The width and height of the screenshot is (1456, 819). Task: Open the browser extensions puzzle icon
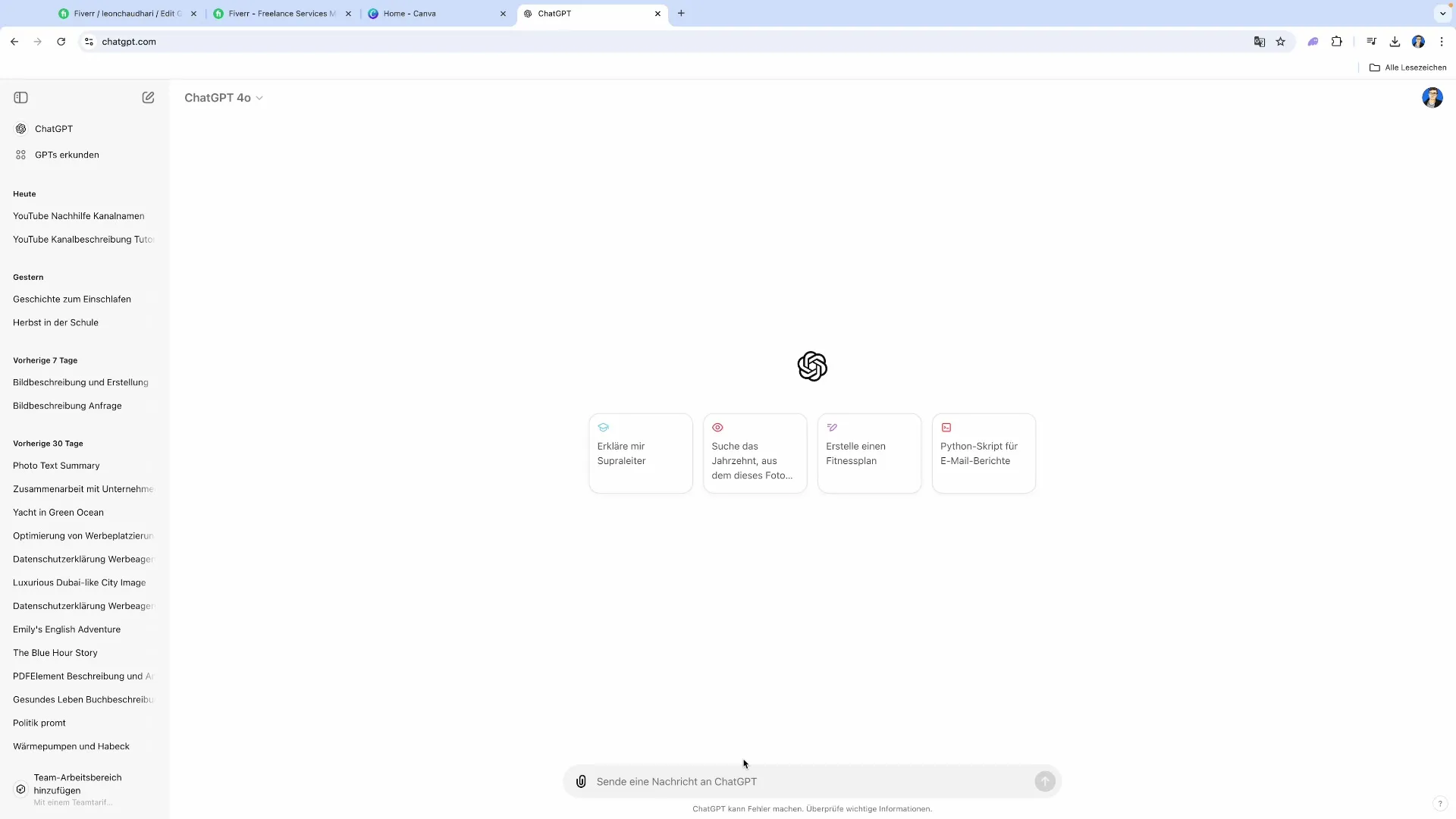[1337, 42]
